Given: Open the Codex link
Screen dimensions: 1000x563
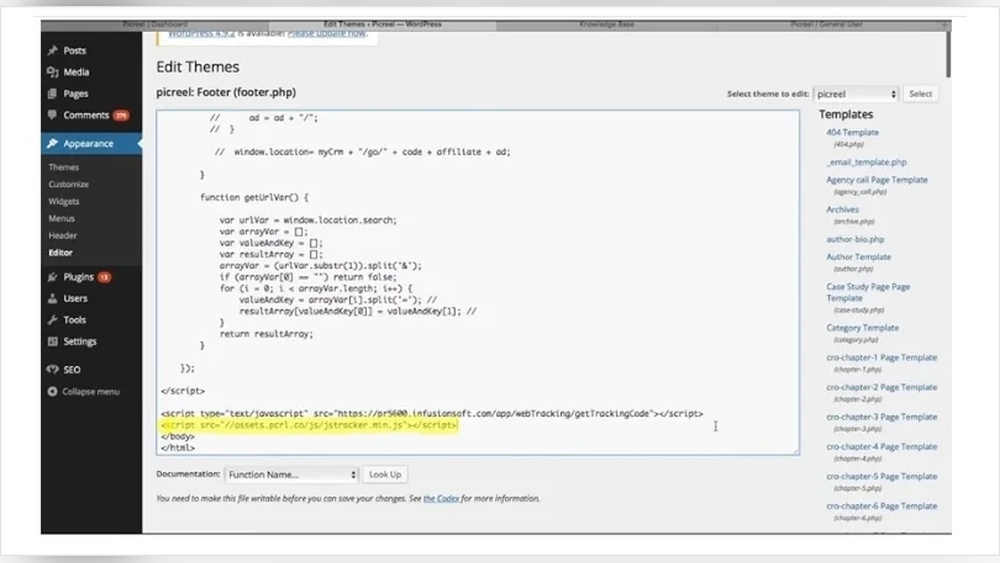Looking at the screenshot, I should [441, 499].
